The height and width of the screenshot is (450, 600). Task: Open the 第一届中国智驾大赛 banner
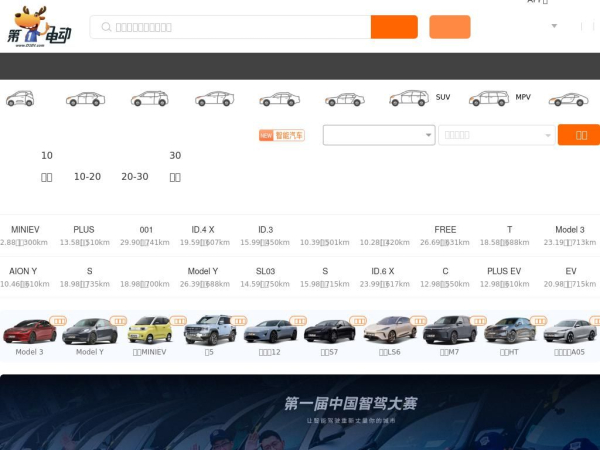(300, 412)
